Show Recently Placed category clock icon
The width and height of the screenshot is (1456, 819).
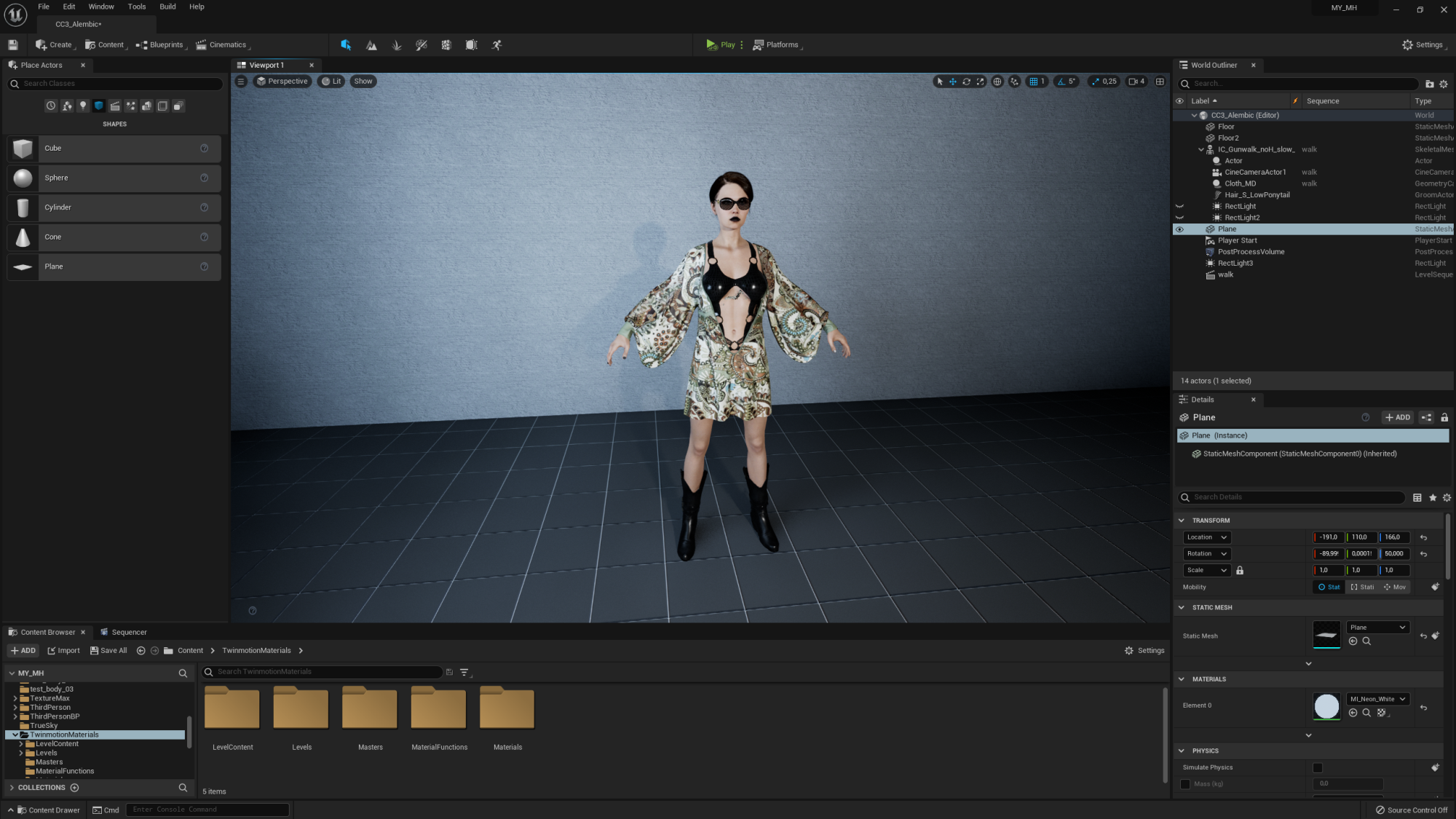51,106
